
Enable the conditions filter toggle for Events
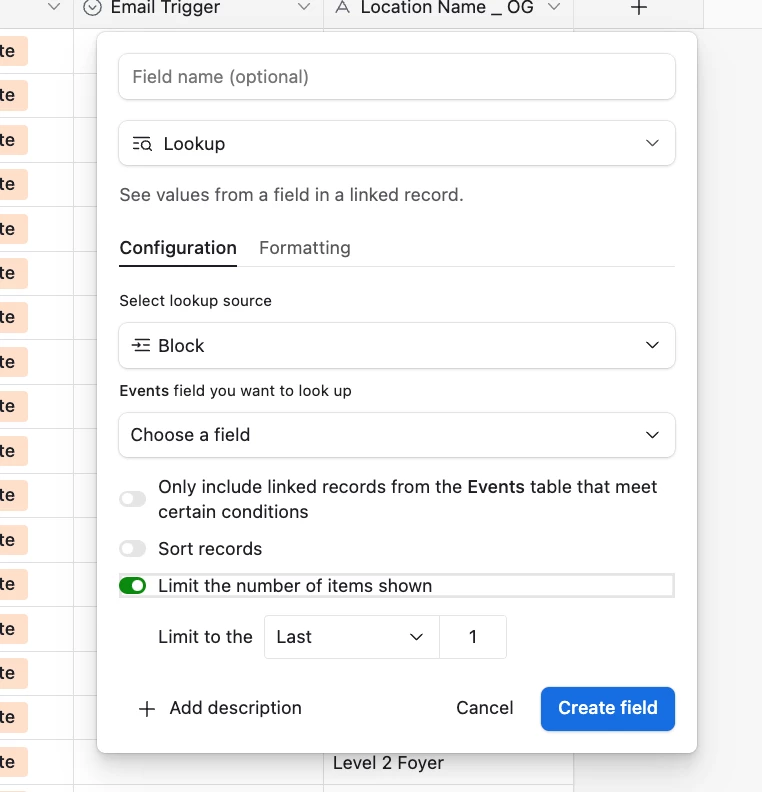coord(133,499)
